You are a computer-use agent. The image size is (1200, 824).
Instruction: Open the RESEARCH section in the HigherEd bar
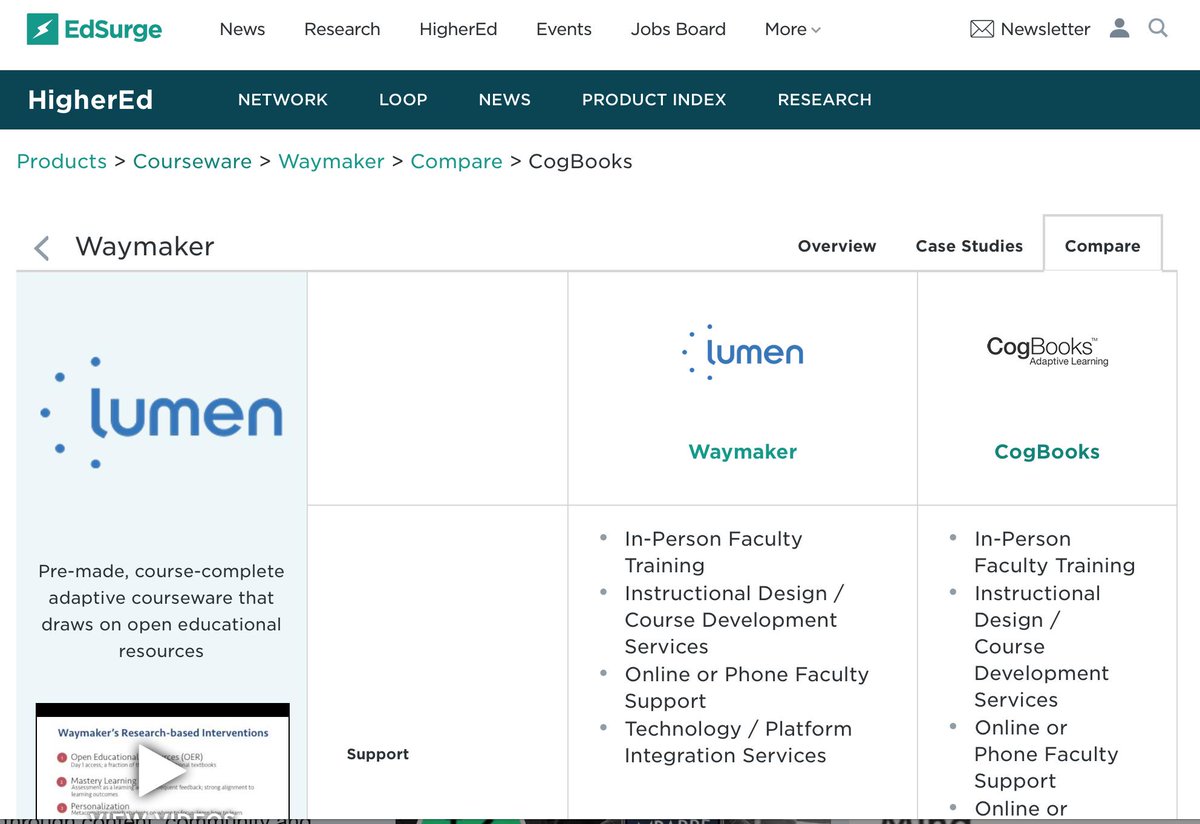tap(825, 100)
